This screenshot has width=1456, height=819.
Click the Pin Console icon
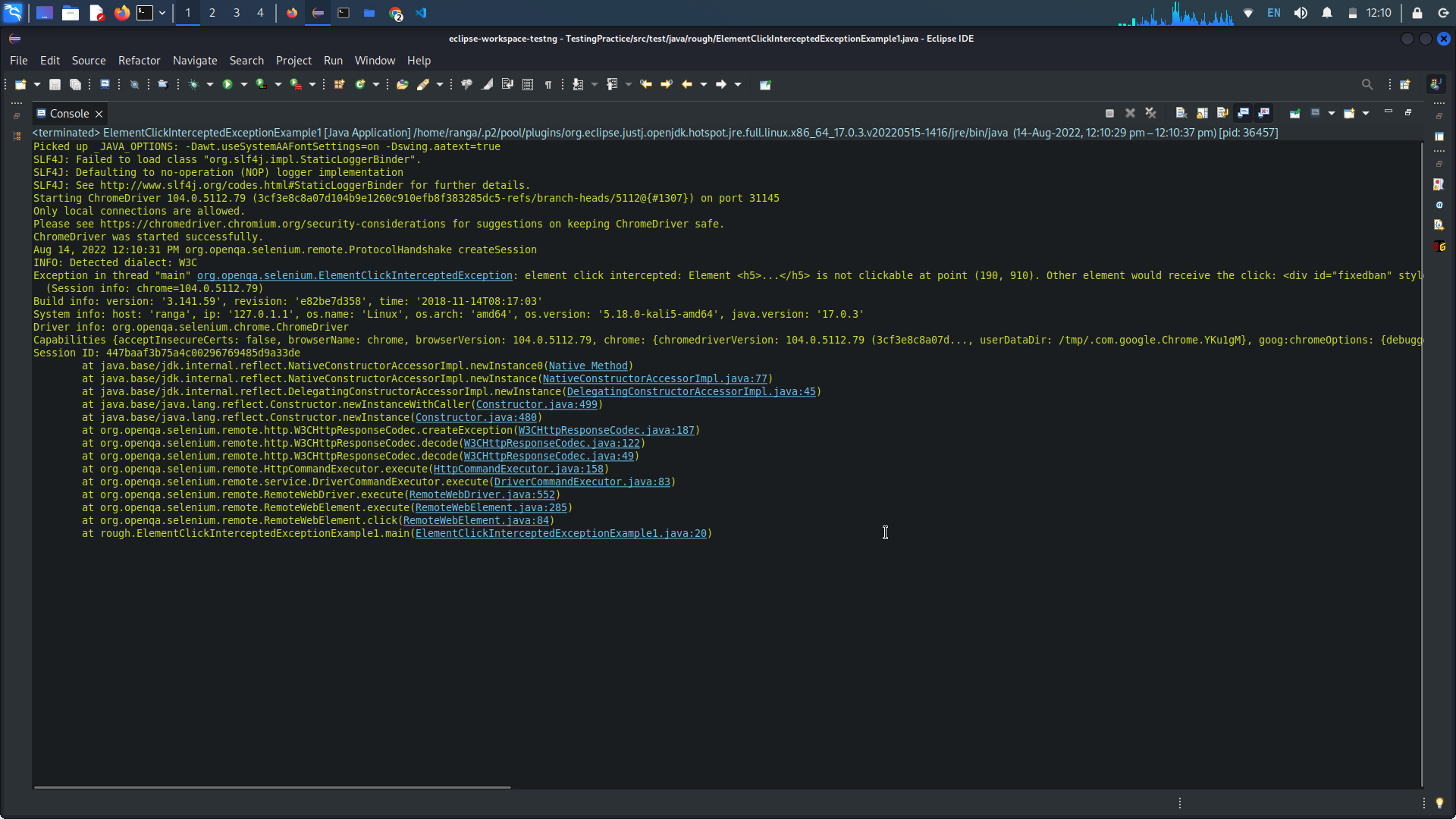[x=1295, y=113]
